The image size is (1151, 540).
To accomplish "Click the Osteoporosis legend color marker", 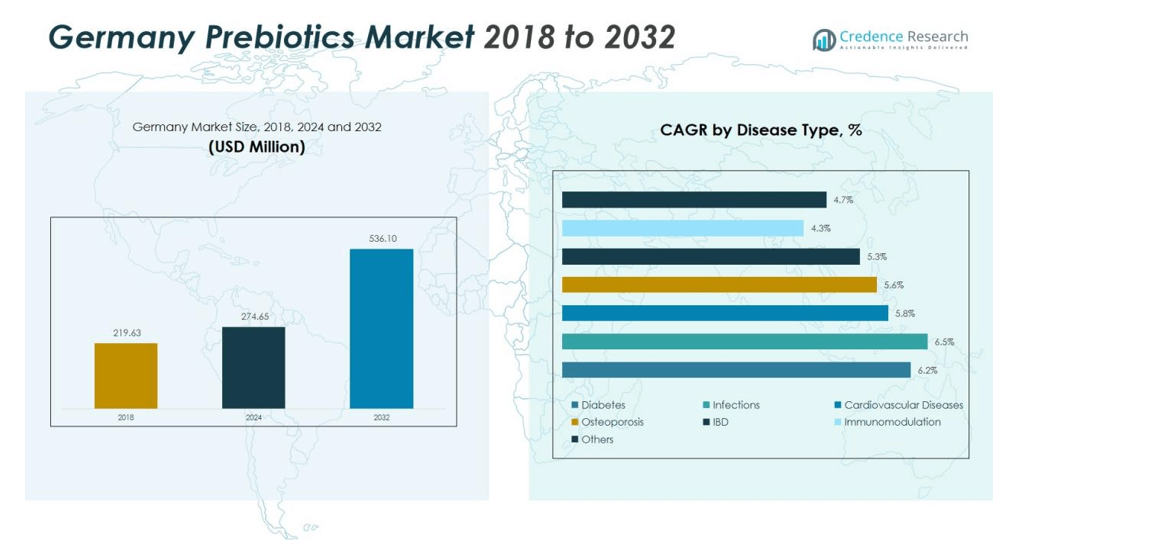I will (x=575, y=422).
